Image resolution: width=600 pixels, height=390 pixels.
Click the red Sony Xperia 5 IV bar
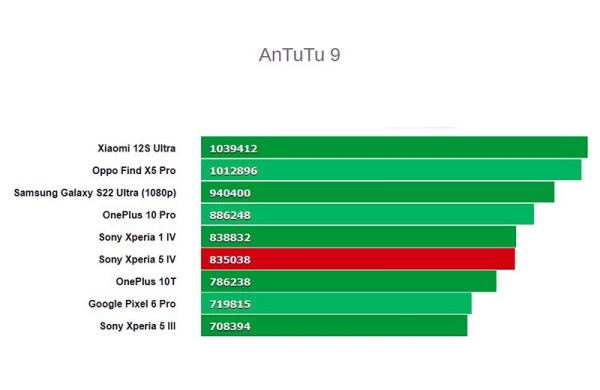coord(358,259)
